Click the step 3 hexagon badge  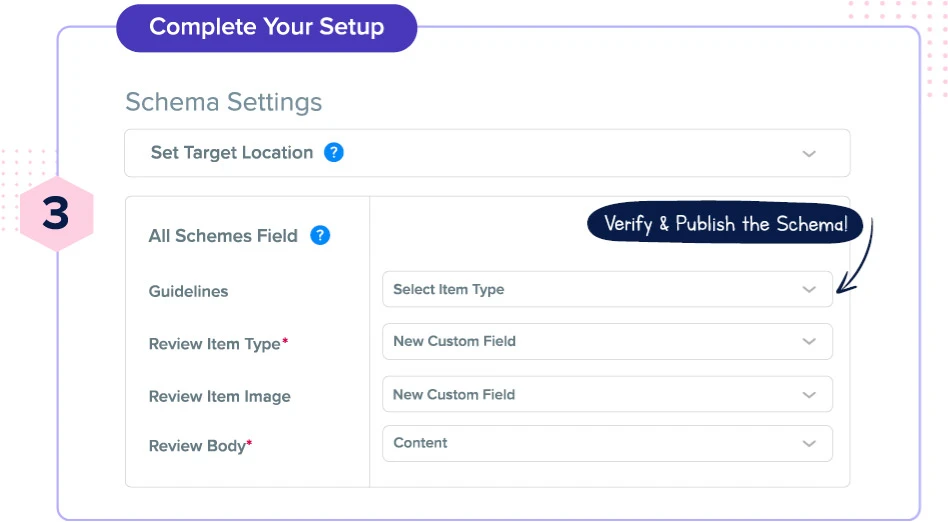pos(56,214)
